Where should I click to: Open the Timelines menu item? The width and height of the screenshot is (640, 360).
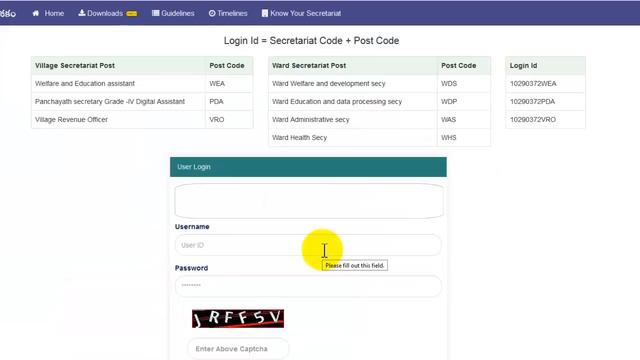228,13
